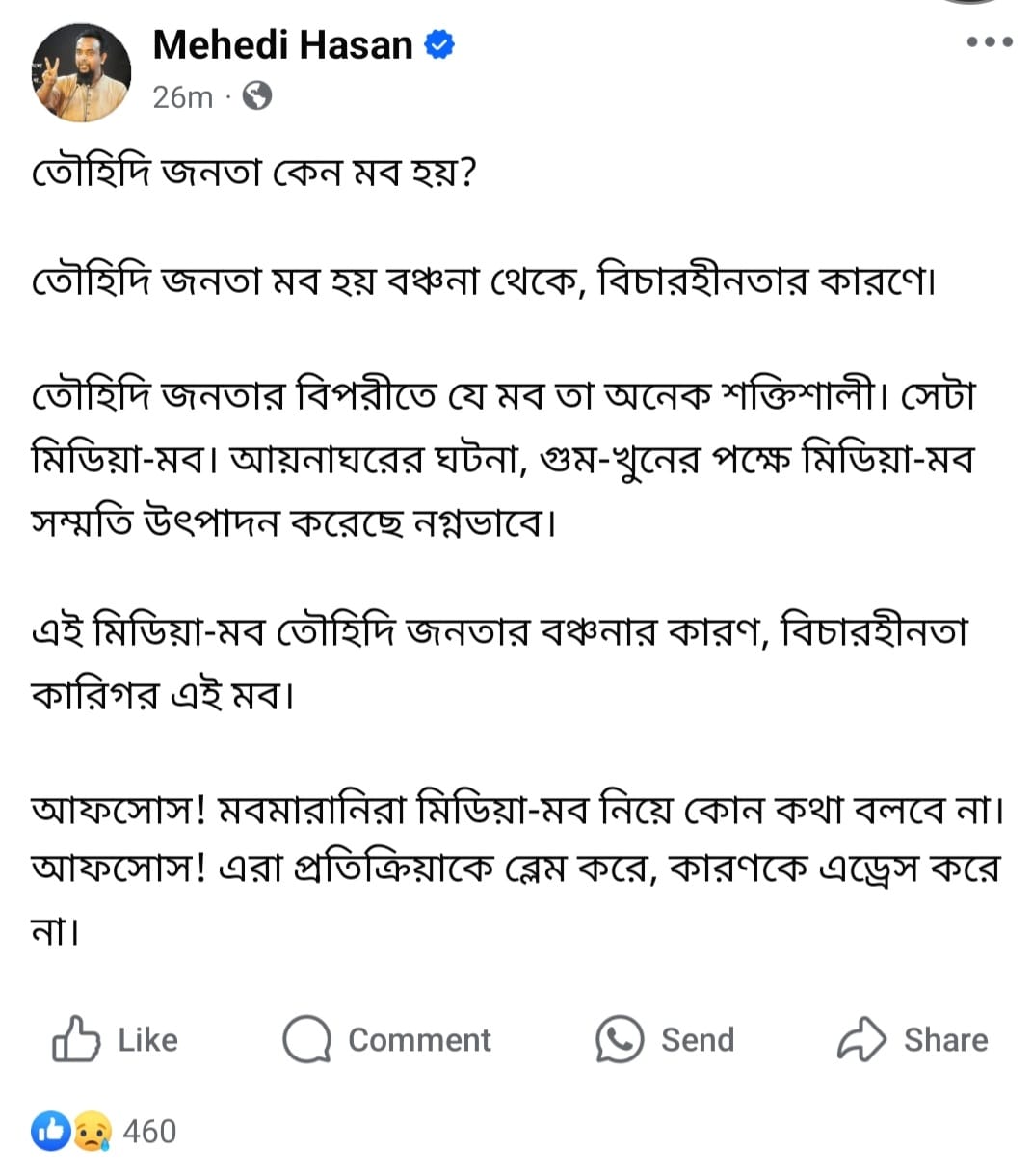Open comments via the Comment label
The width and height of the screenshot is (1032, 1176).
pyautogui.click(x=419, y=1040)
